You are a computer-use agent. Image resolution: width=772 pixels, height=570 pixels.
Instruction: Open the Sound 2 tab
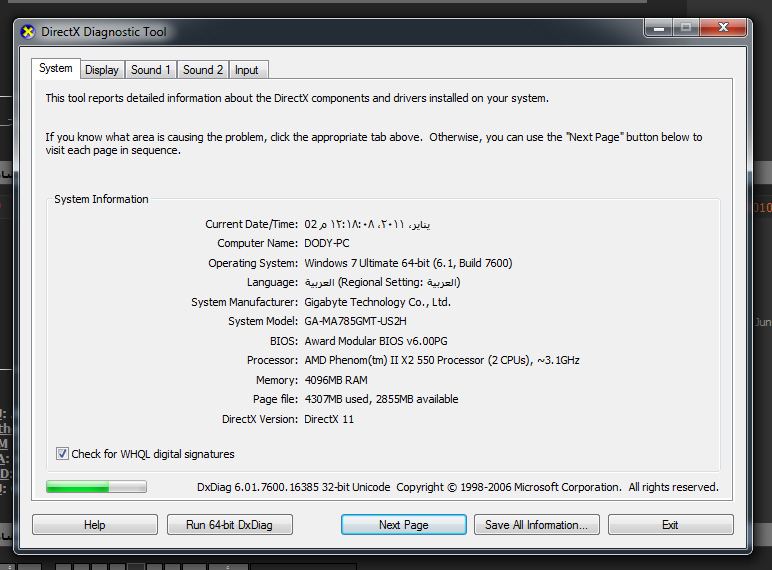[203, 70]
